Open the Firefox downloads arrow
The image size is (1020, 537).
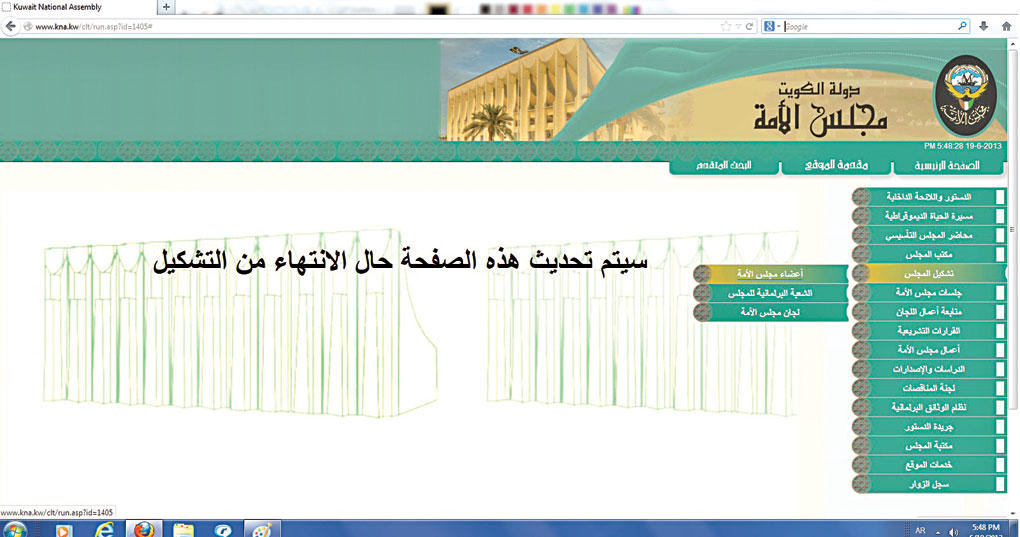pyautogui.click(x=984, y=26)
